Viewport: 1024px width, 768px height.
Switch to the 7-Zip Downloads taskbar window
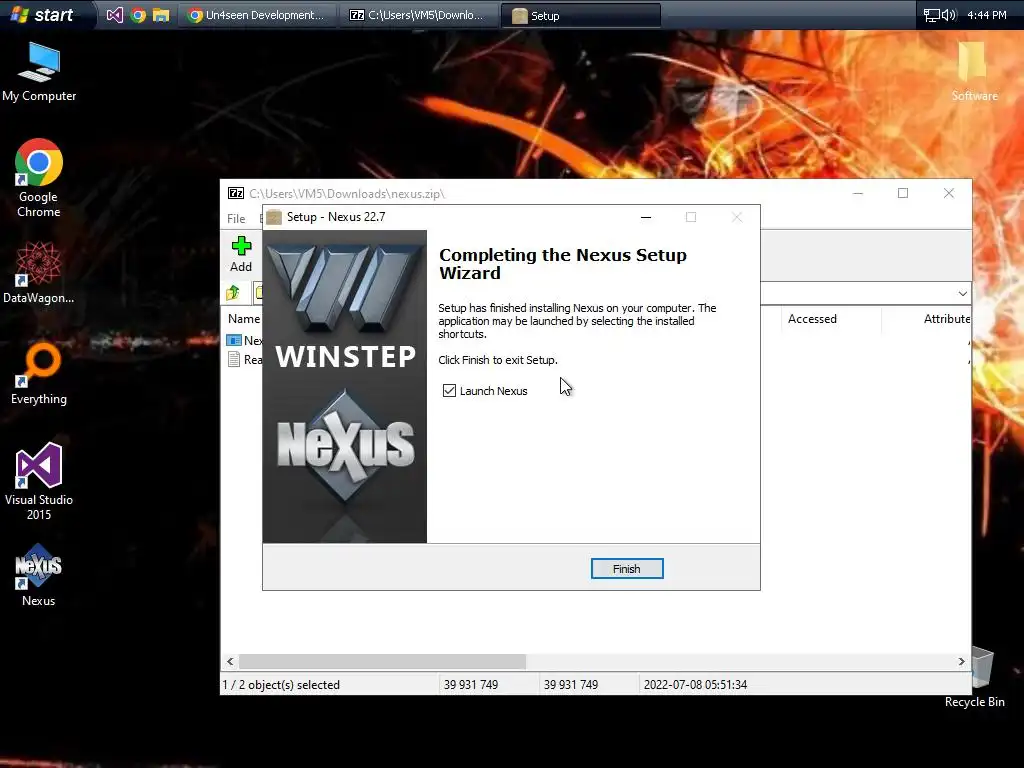(418, 15)
